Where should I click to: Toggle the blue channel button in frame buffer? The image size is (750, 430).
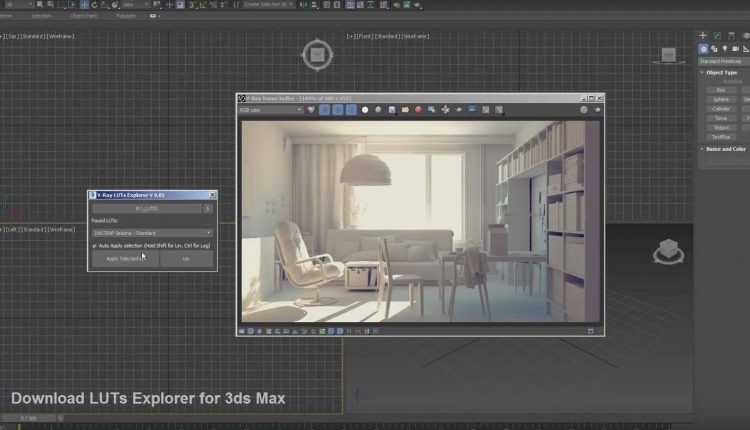(x=351, y=110)
